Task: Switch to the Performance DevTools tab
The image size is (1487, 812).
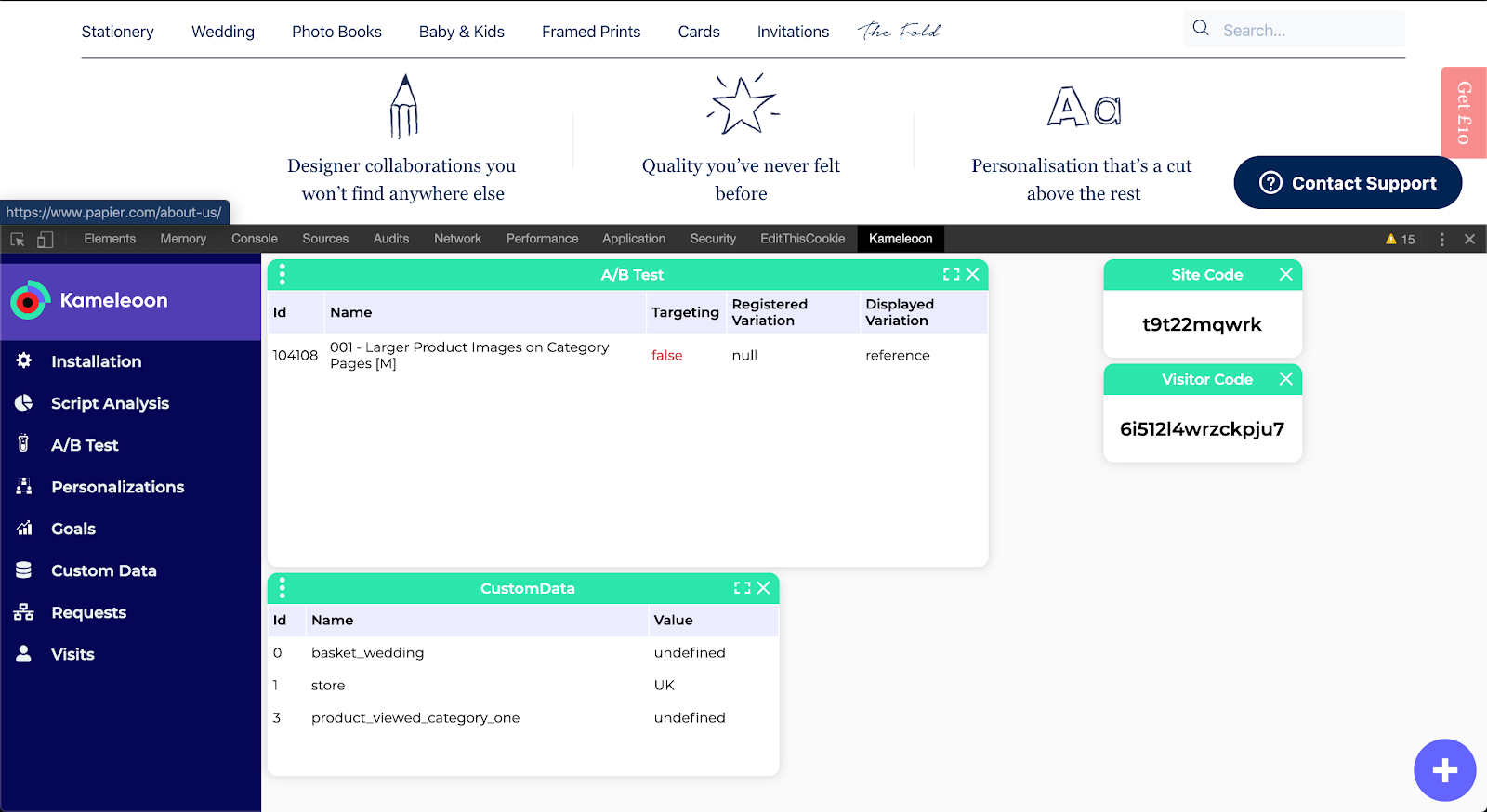Action: (x=542, y=239)
